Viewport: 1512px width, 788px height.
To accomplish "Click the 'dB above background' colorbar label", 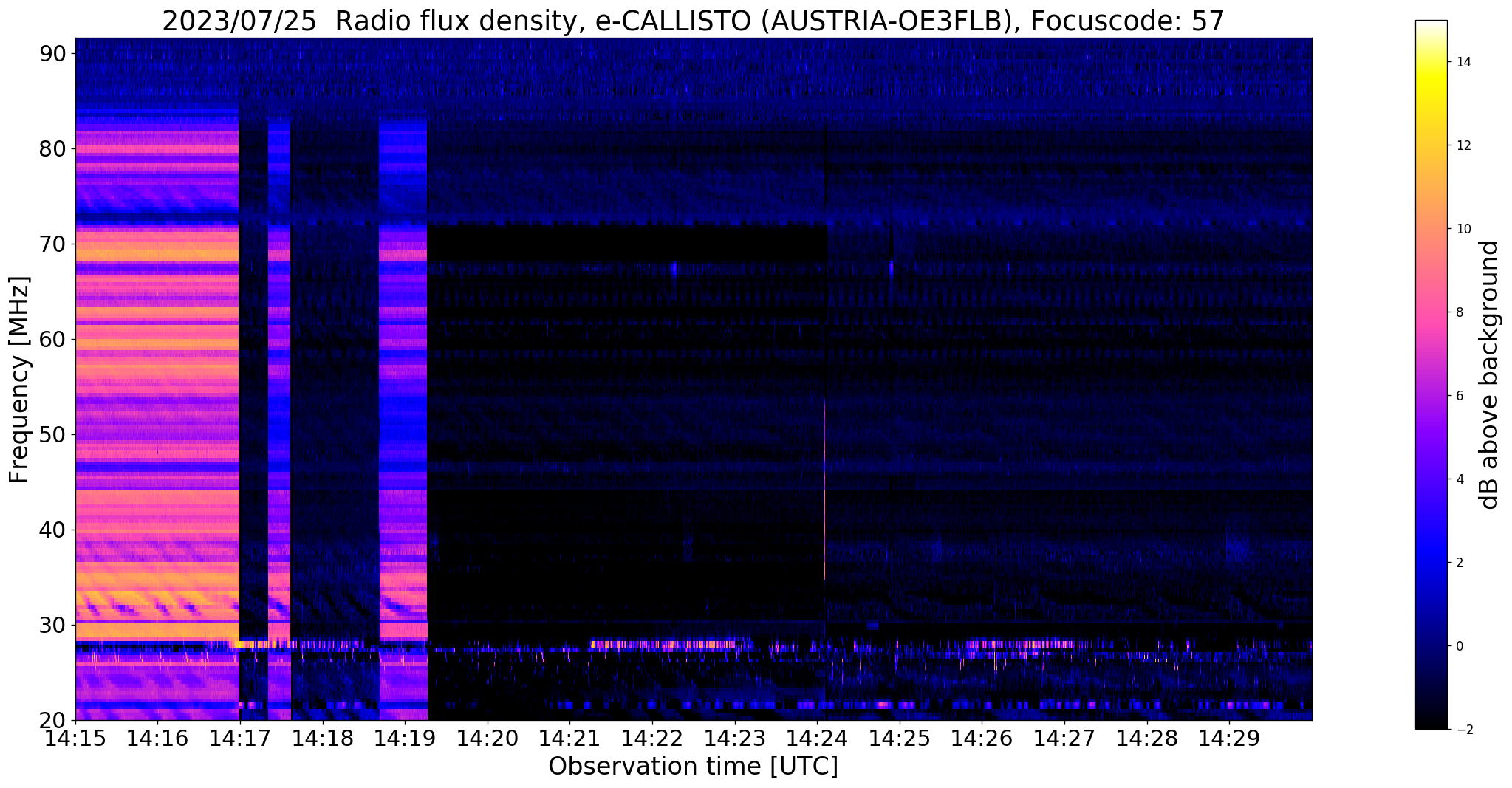I will click(x=1490, y=374).
